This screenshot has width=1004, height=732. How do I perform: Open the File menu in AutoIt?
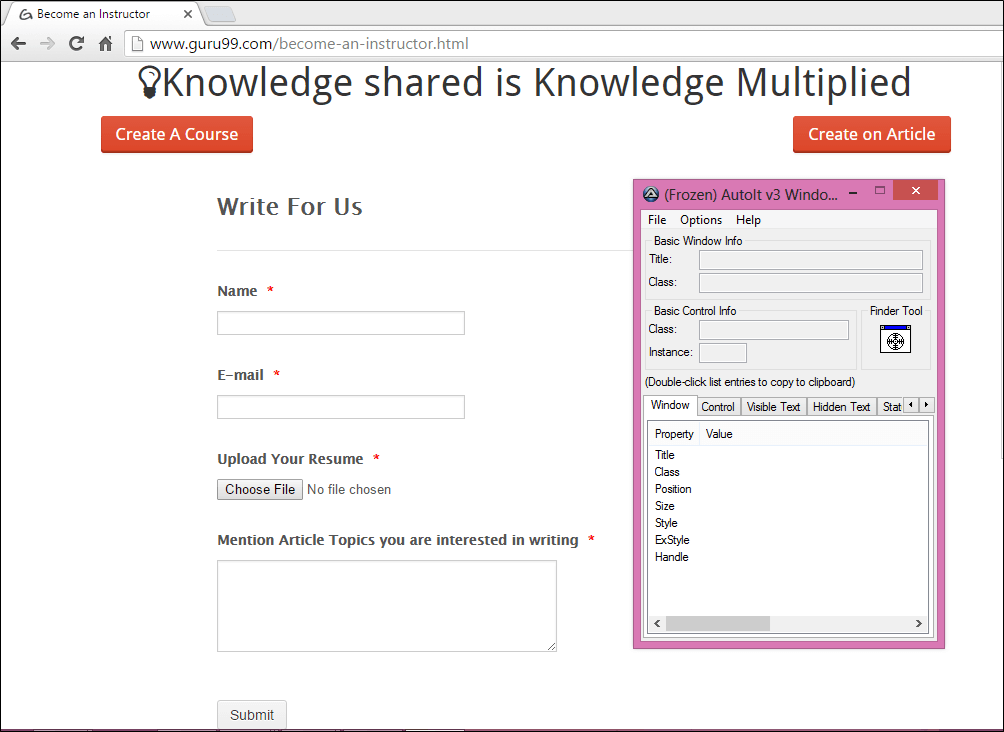coord(657,220)
